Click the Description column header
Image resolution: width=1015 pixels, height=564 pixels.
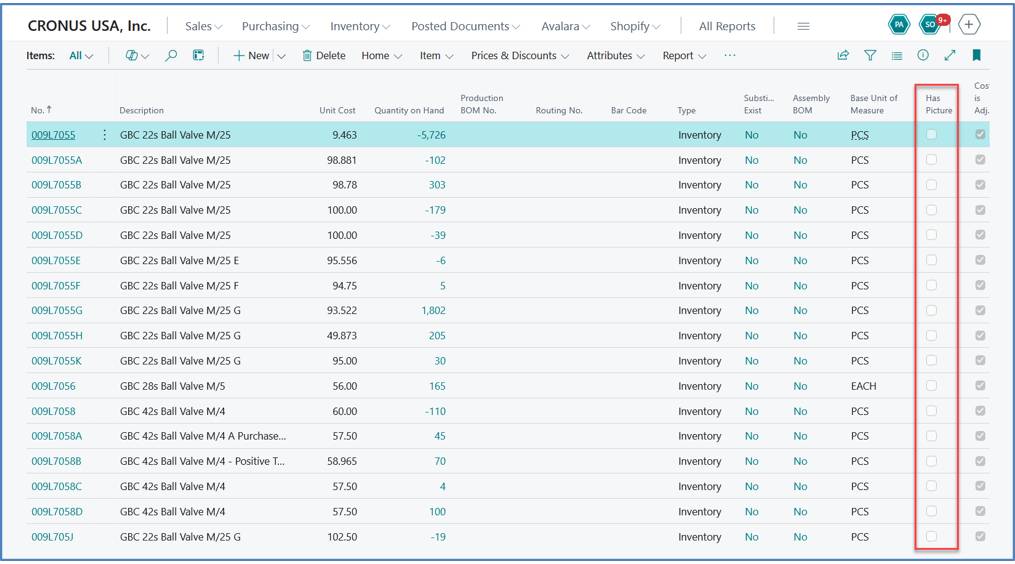click(x=141, y=111)
